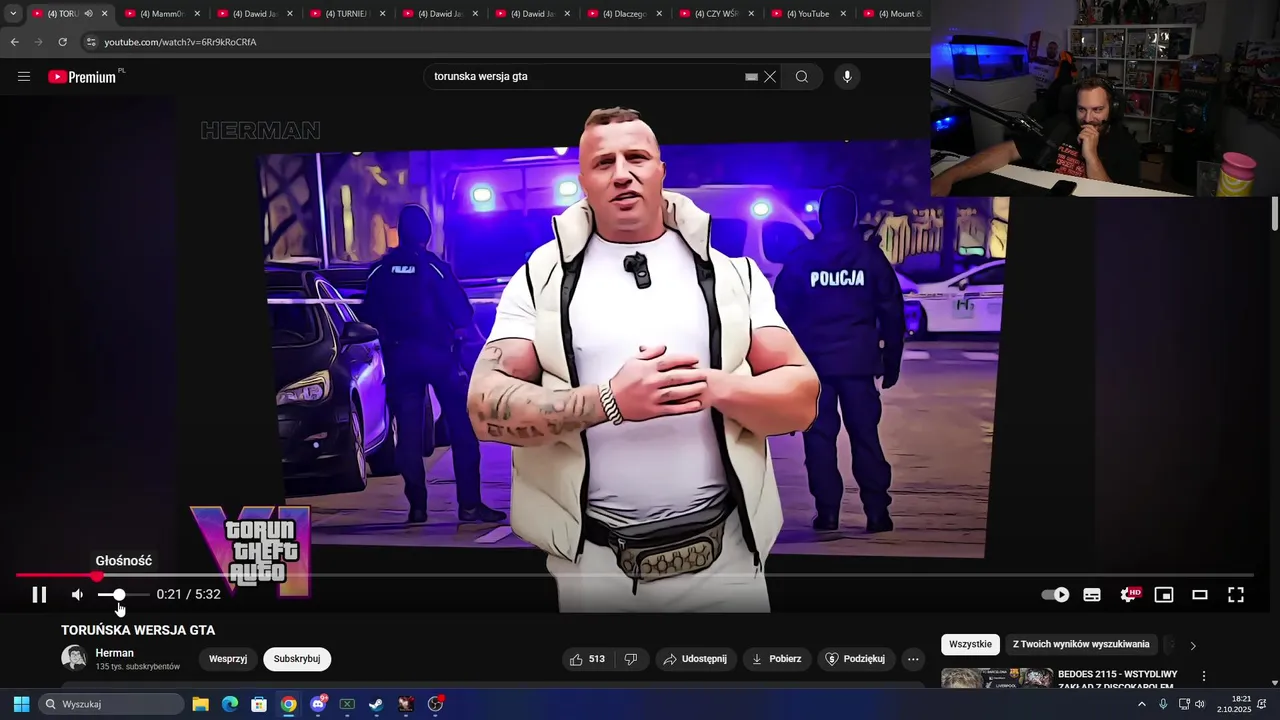Open the tab search dropdown arrow

tap(13, 14)
